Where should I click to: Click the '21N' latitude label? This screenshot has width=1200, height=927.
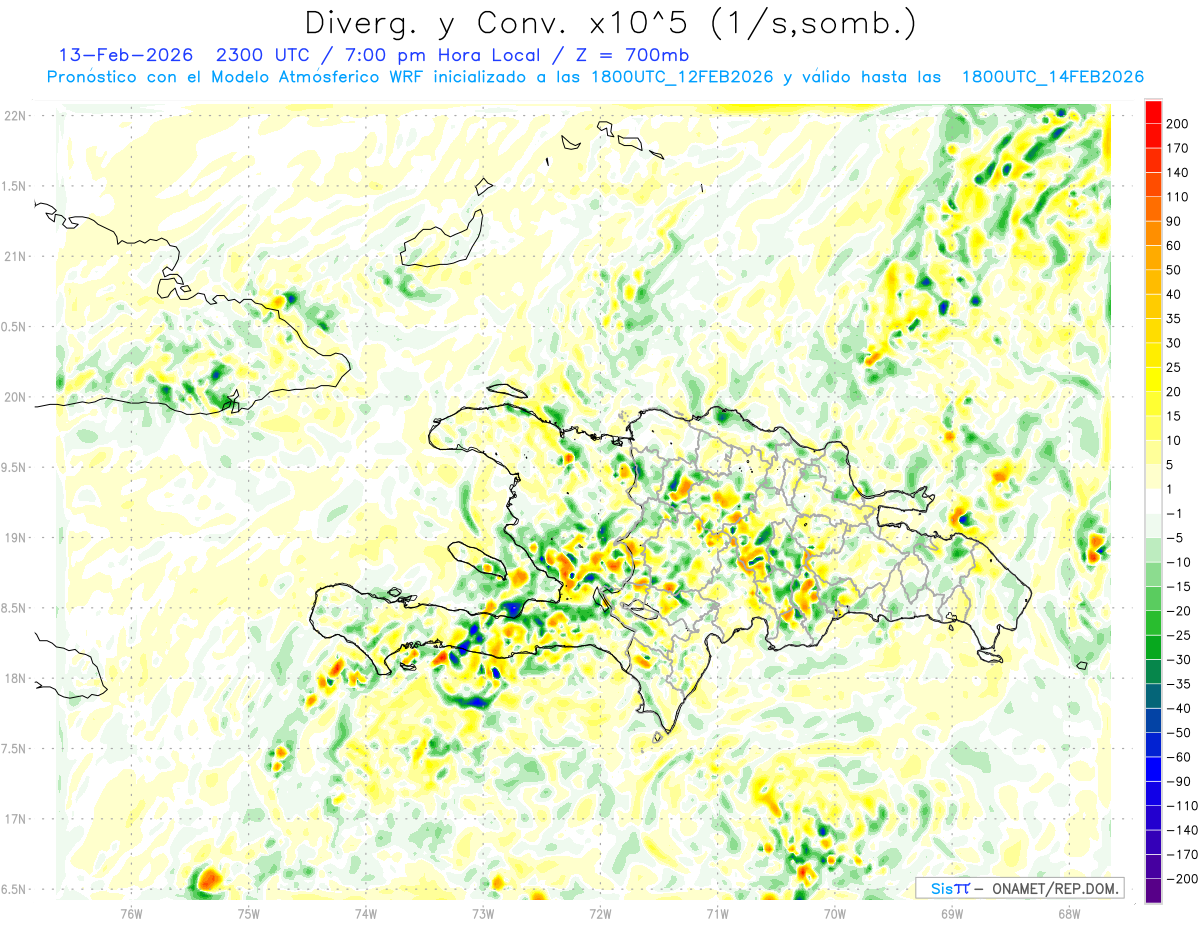coord(15,257)
